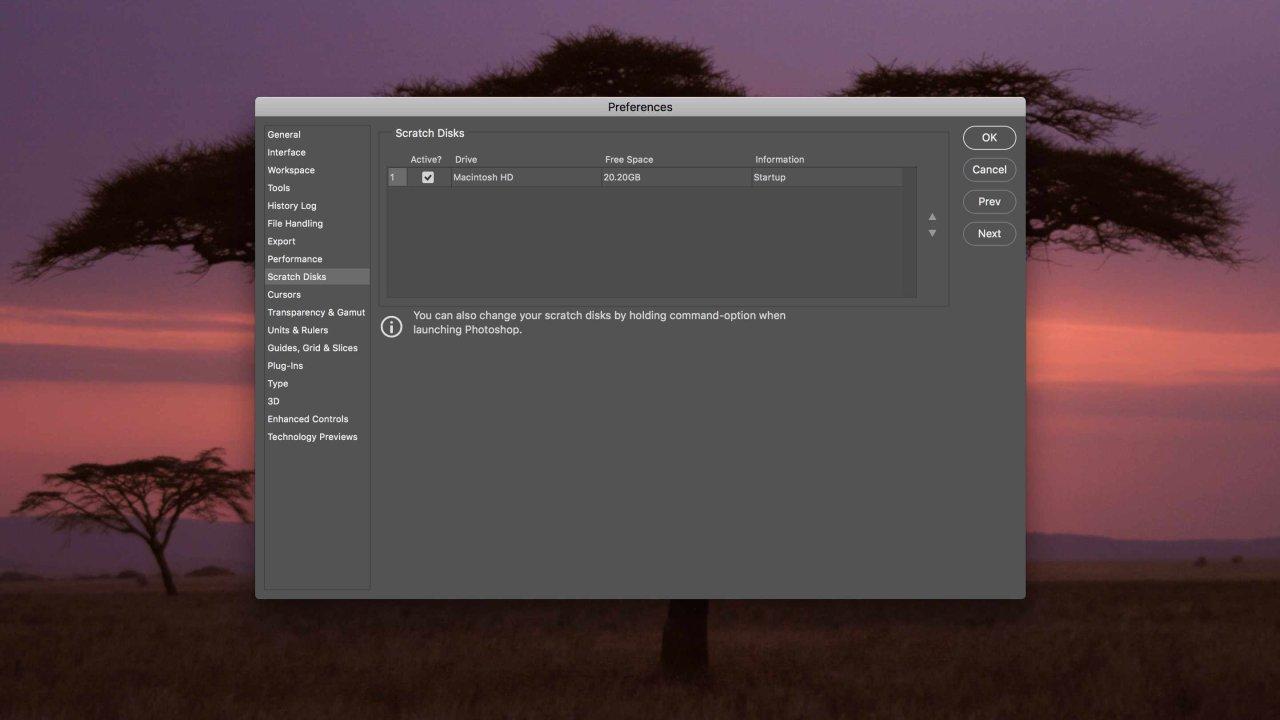Confirm preferences with the OK button
Image resolution: width=1280 pixels, height=720 pixels.
click(x=989, y=137)
